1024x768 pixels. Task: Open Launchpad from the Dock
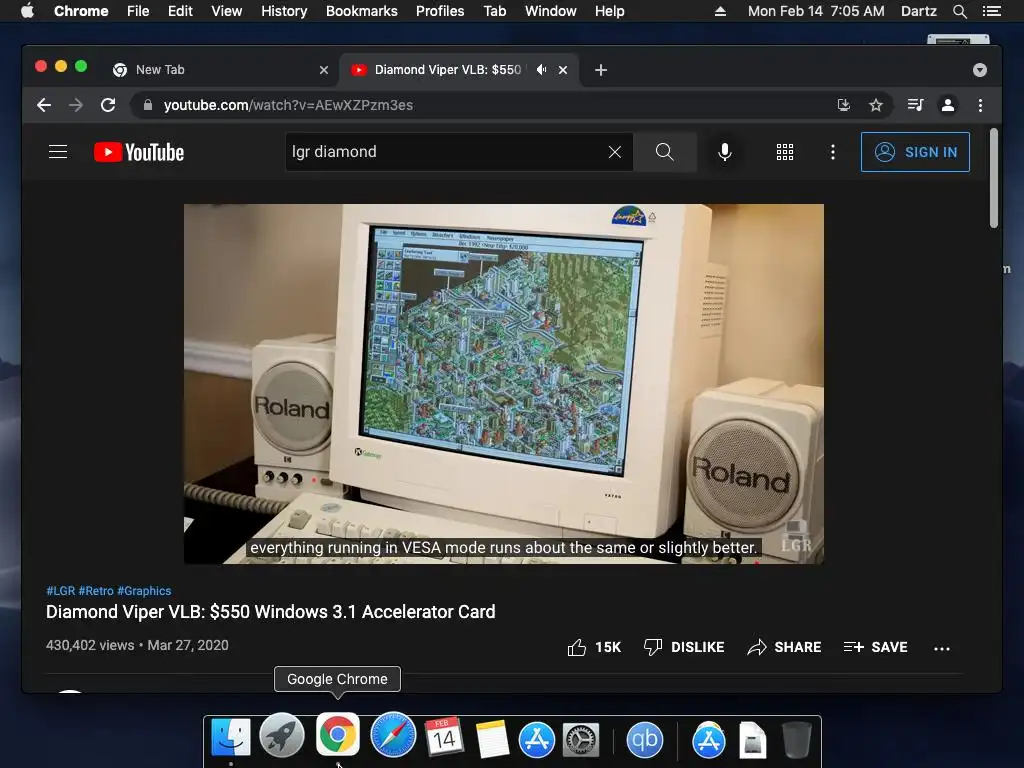(282, 735)
